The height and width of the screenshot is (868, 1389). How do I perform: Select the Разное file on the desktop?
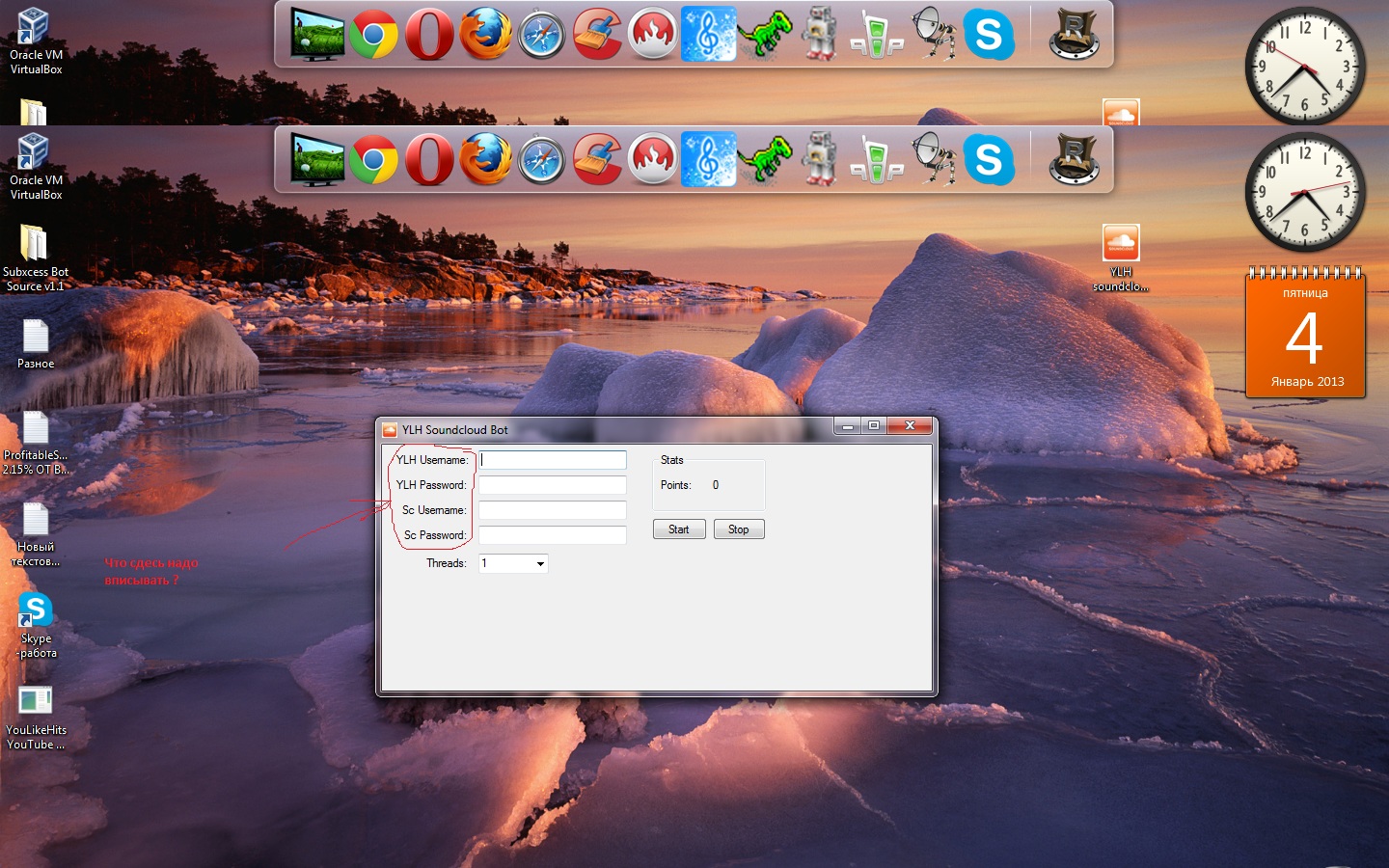click(x=36, y=344)
